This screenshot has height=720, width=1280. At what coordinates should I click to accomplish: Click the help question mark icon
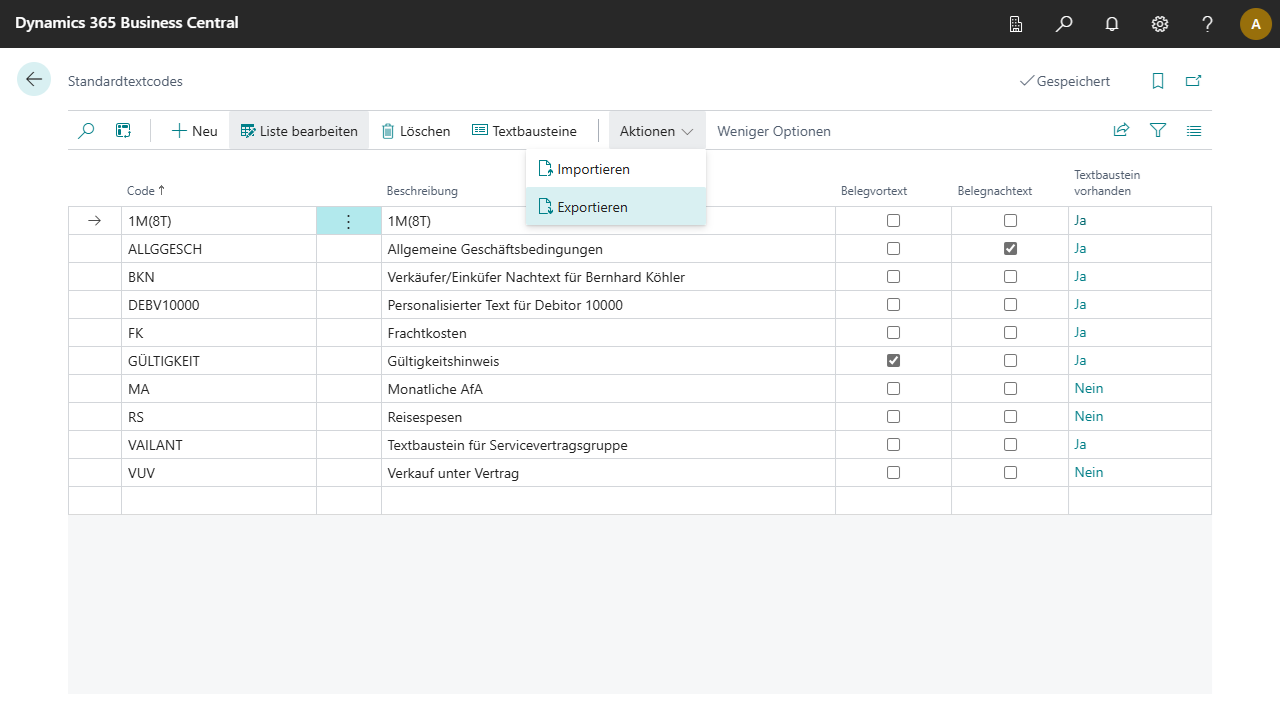(1208, 24)
